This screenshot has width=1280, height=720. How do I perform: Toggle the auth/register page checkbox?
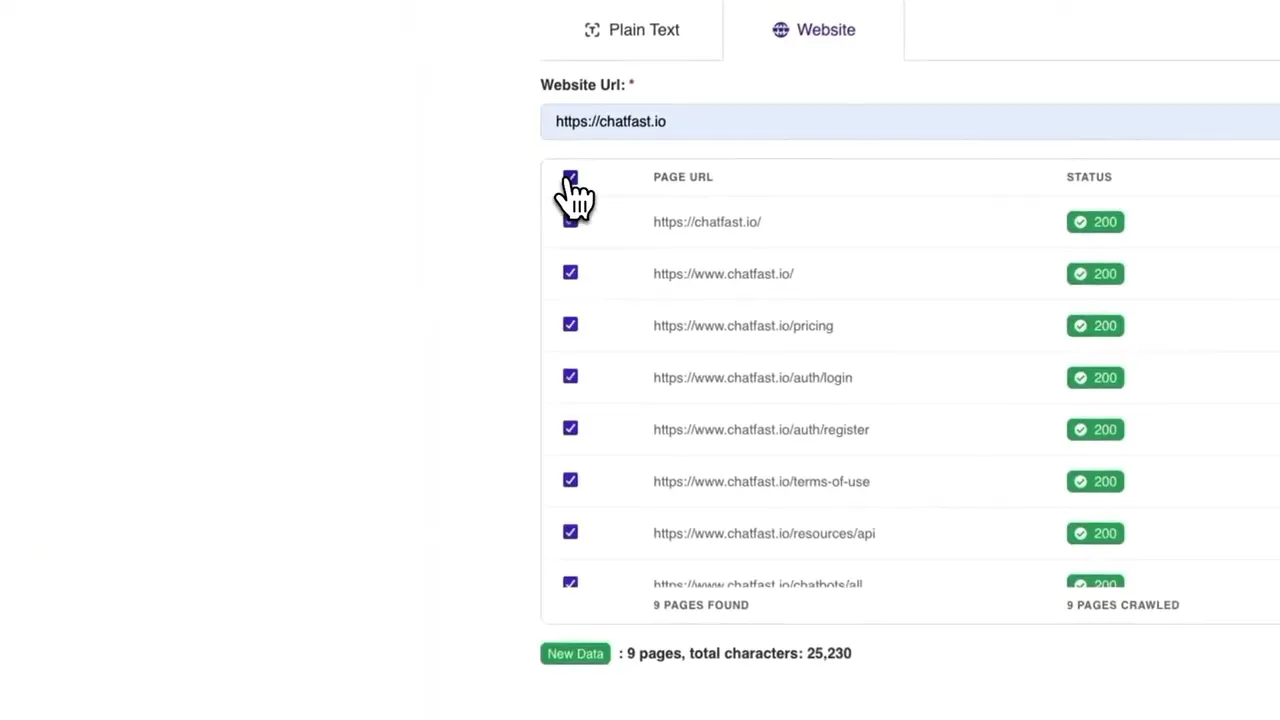[570, 429]
